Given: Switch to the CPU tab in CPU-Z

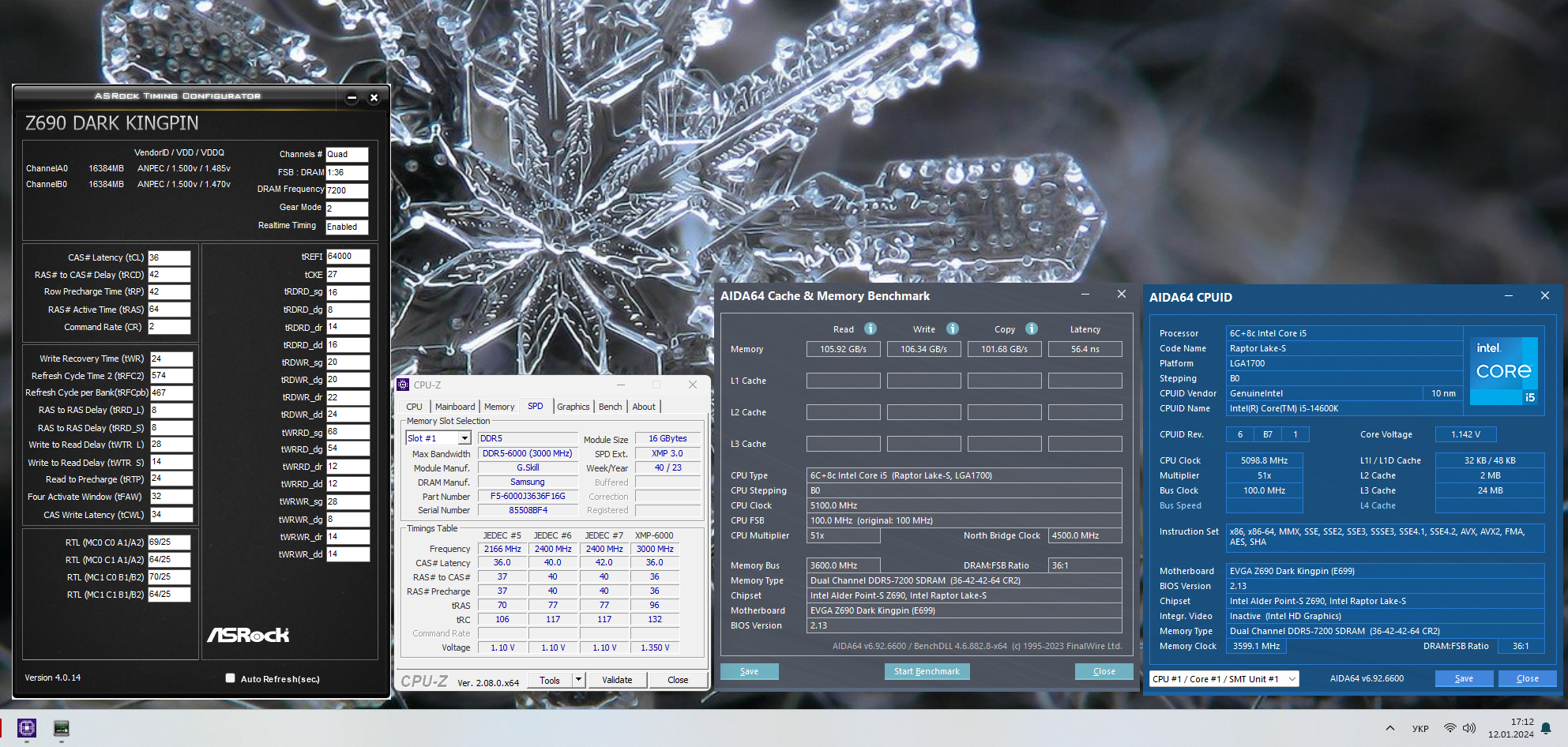Looking at the screenshot, I should [415, 407].
